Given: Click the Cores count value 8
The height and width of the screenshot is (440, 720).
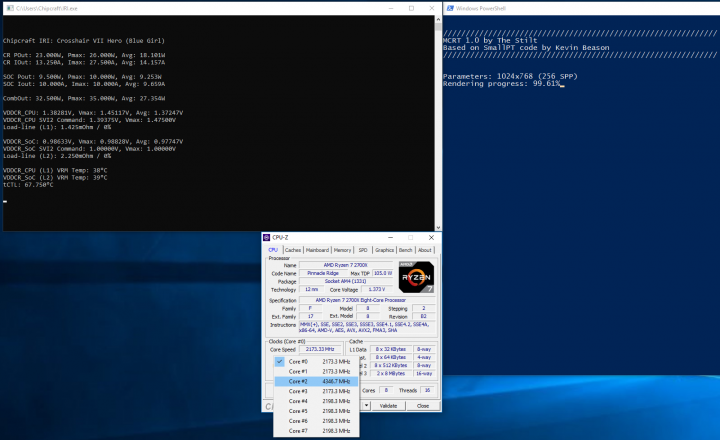Looking at the screenshot, I should [386, 390].
